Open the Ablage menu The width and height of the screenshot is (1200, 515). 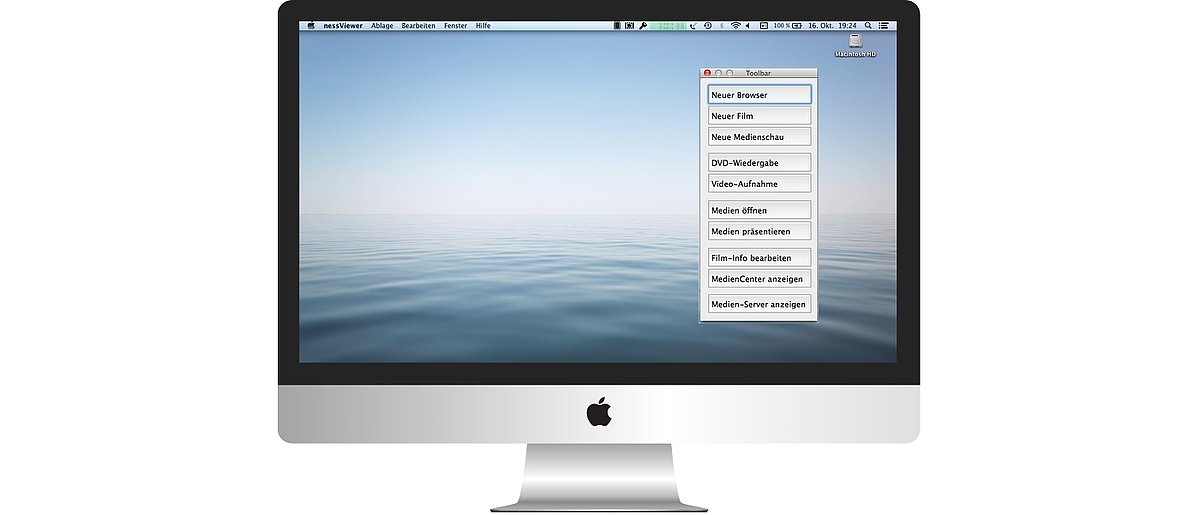click(x=382, y=25)
